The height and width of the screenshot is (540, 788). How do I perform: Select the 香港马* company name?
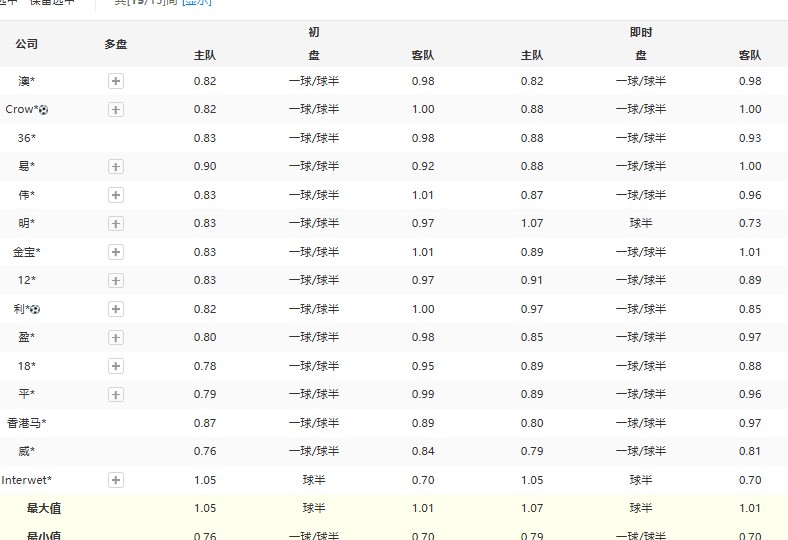point(27,423)
